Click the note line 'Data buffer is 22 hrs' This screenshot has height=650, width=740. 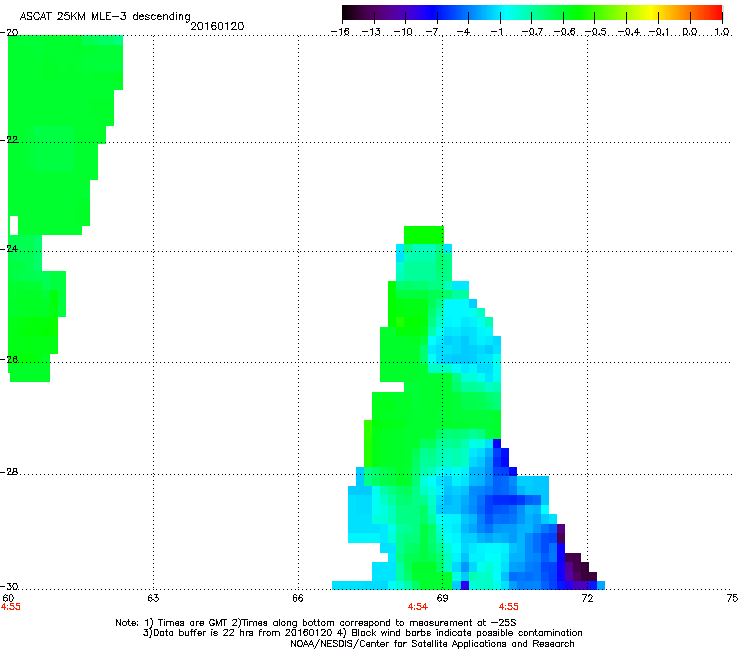362,633
